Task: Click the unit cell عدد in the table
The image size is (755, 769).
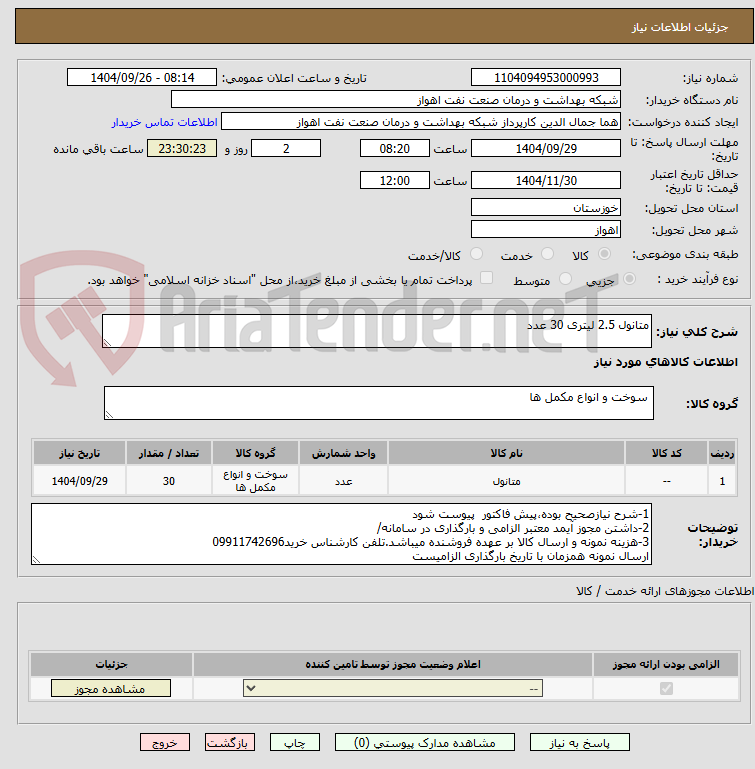Action: point(343,481)
